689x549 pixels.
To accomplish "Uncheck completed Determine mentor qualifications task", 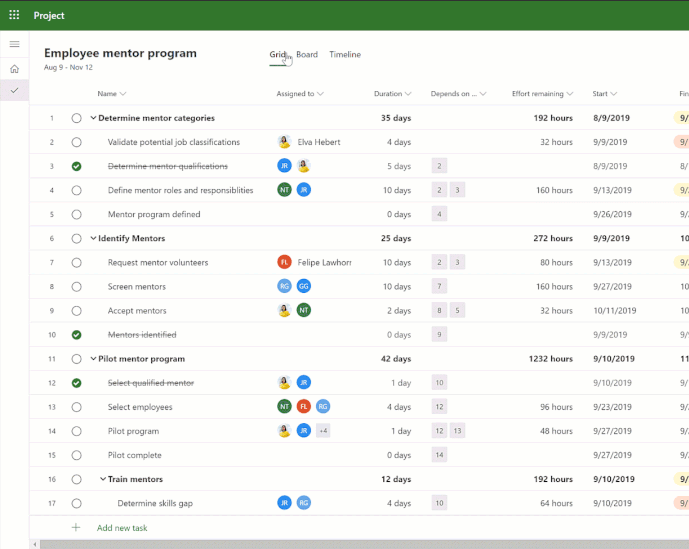I will pos(76,166).
